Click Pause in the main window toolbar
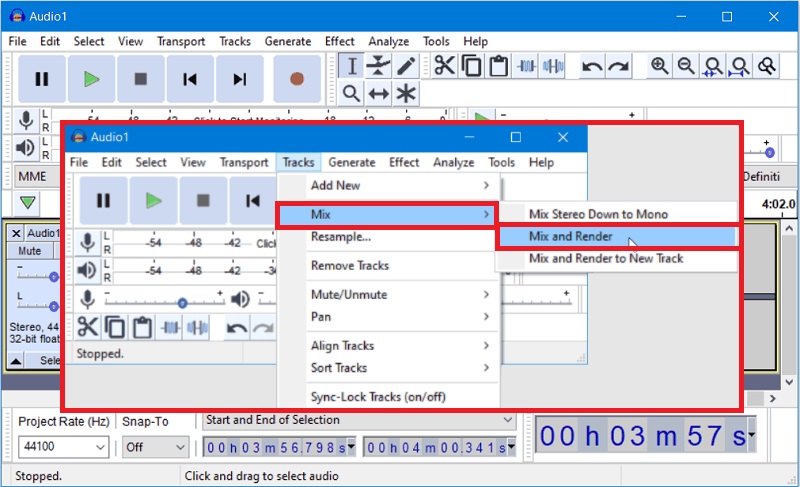Screen dimensions: 800x487 (42, 79)
